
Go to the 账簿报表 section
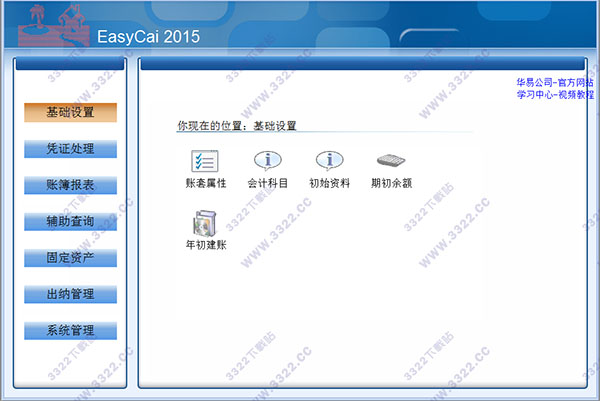(x=70, y=185)
